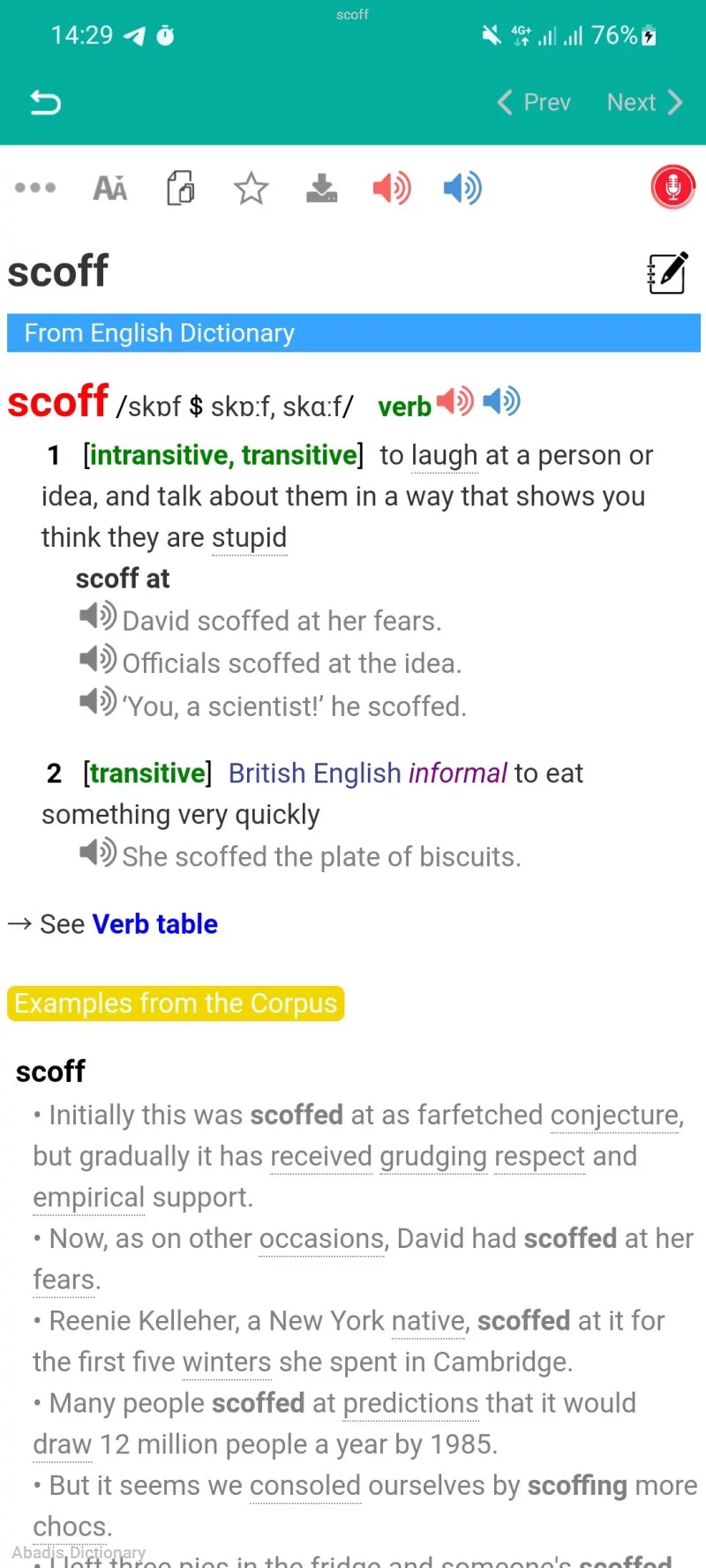Navigate to the Prev dictionary entry

[x=533, y=101]
